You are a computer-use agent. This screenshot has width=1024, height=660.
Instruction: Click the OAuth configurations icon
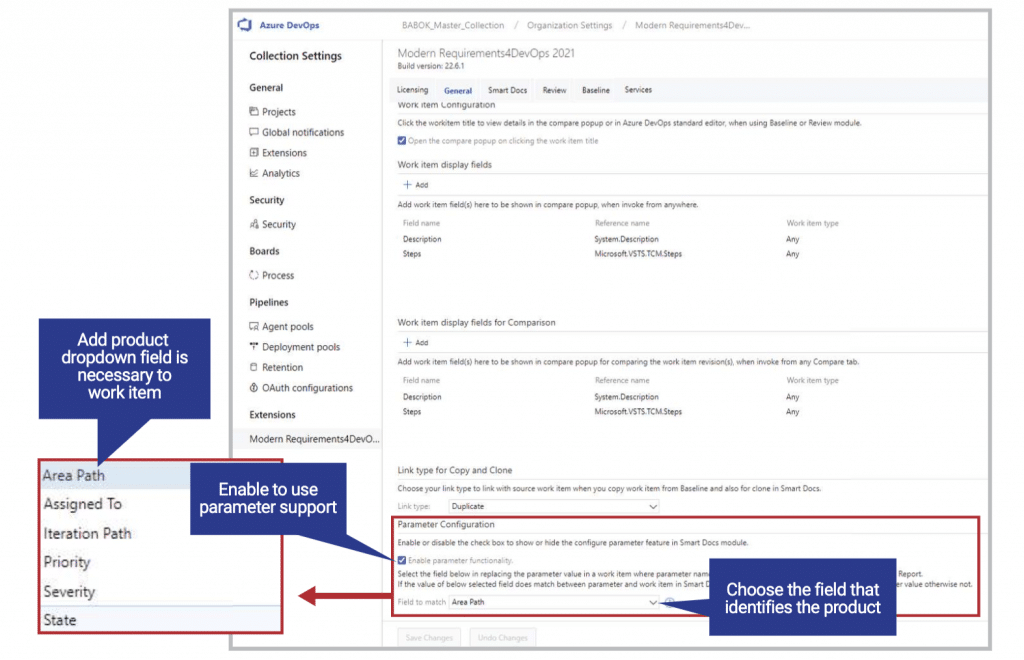[x=254, y=388]
